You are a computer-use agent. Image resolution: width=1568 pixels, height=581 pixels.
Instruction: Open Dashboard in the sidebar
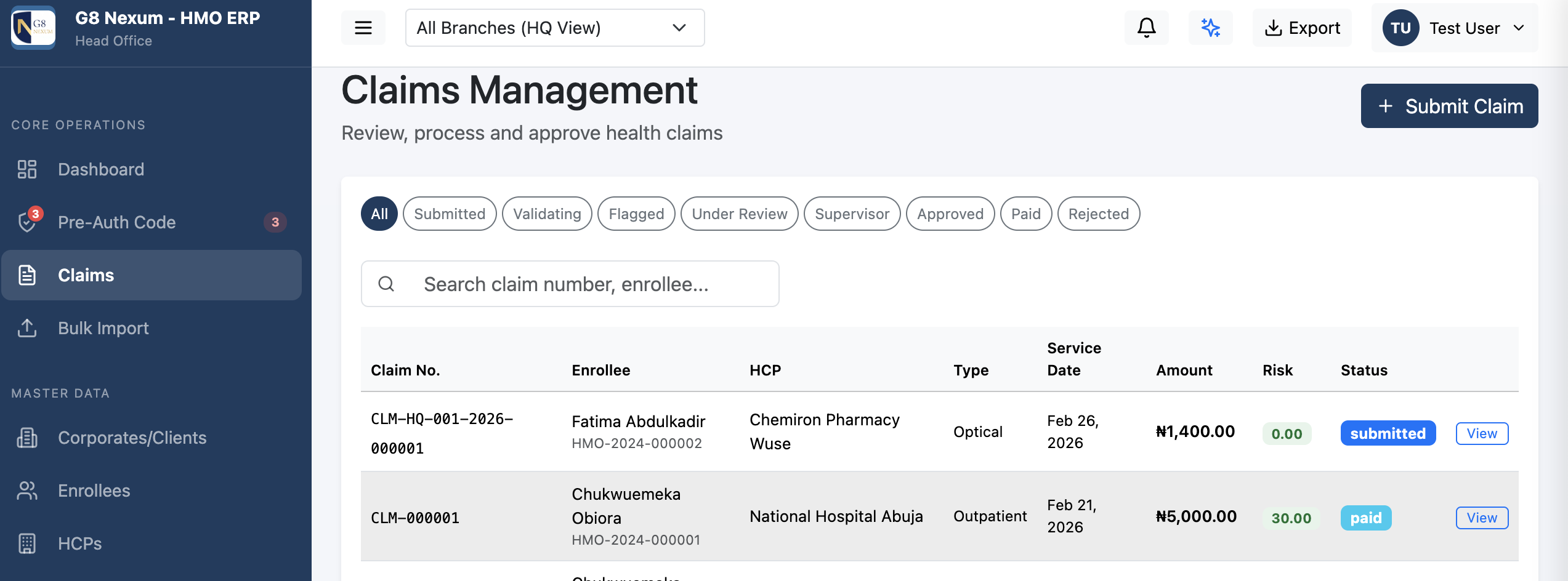(152, 169)
